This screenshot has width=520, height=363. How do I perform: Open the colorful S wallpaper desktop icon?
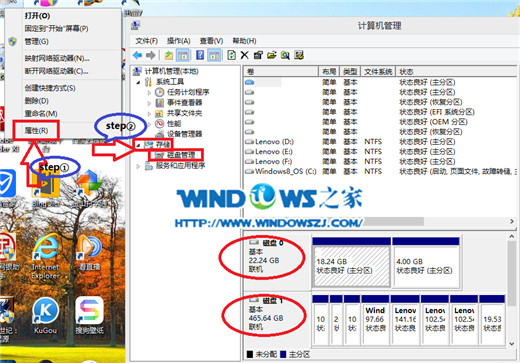pos(89,316)
